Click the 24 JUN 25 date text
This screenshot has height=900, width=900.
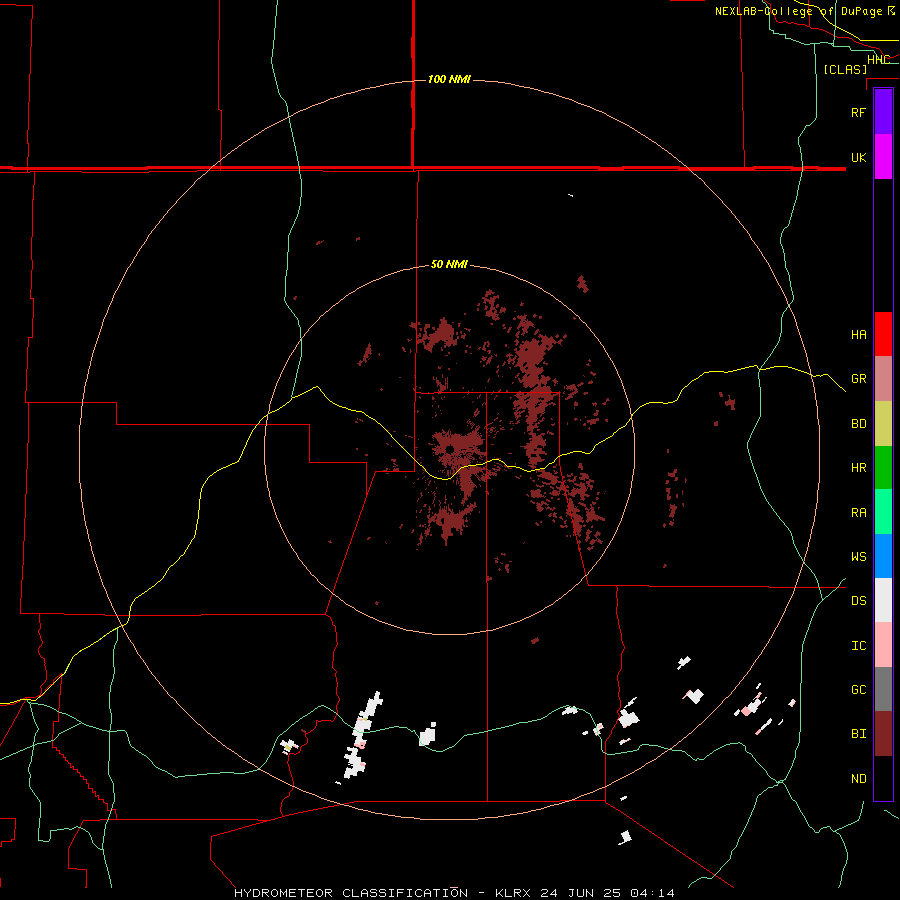581,893
